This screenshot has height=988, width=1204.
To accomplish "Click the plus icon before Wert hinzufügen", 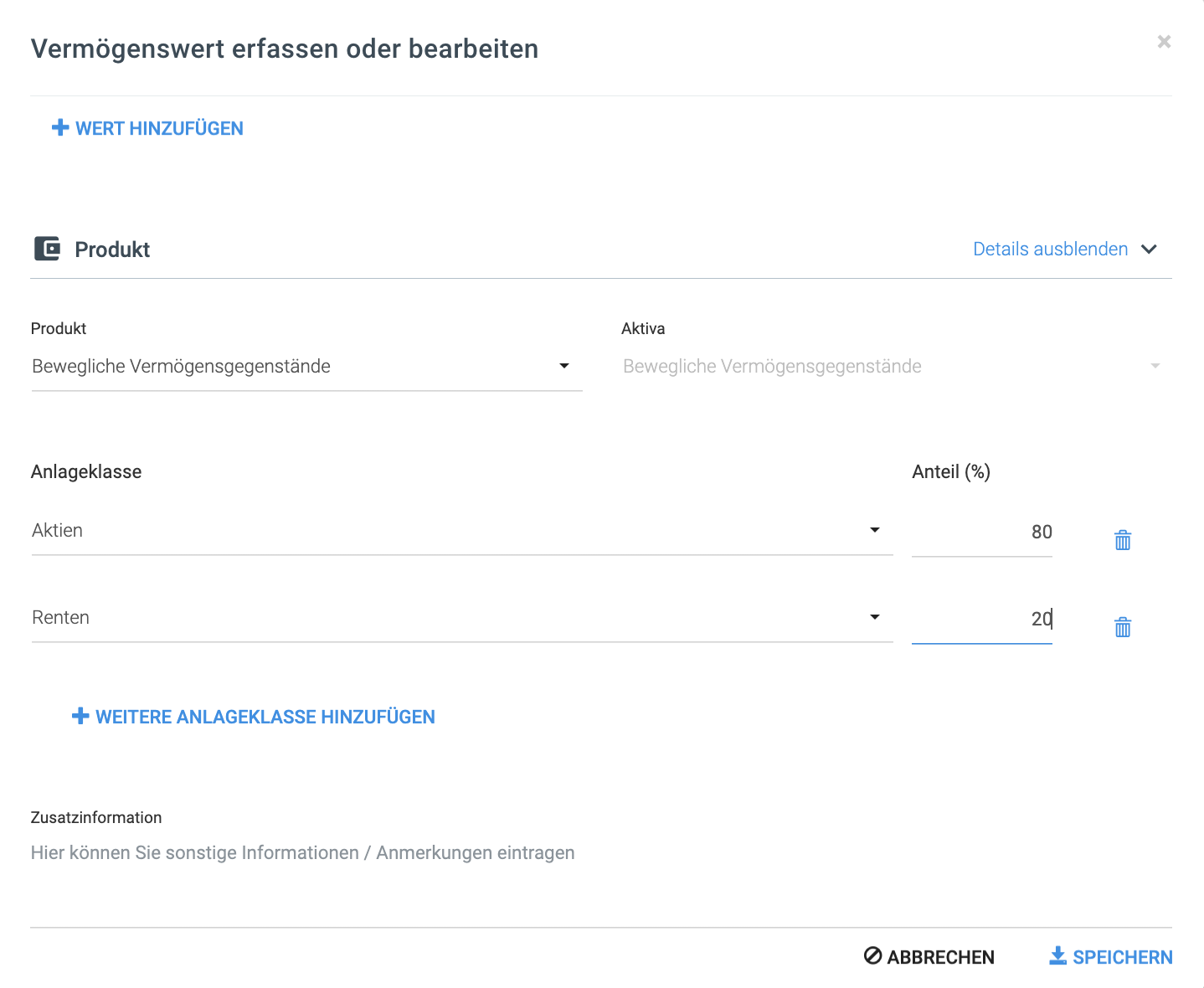I will click(59, 127).
